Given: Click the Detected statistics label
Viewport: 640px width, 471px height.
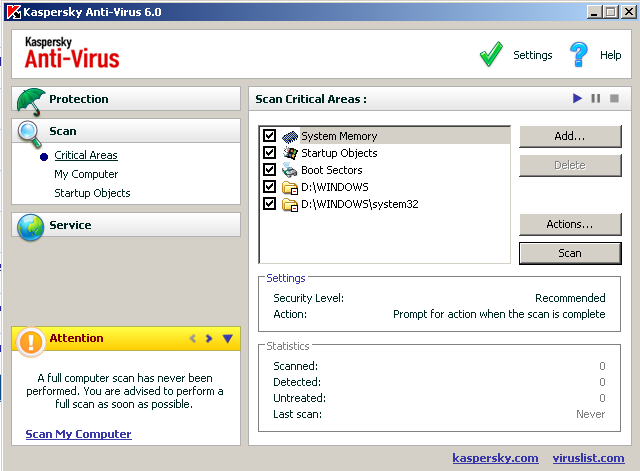Looking at the screenshot, I should tap(297, 382).
